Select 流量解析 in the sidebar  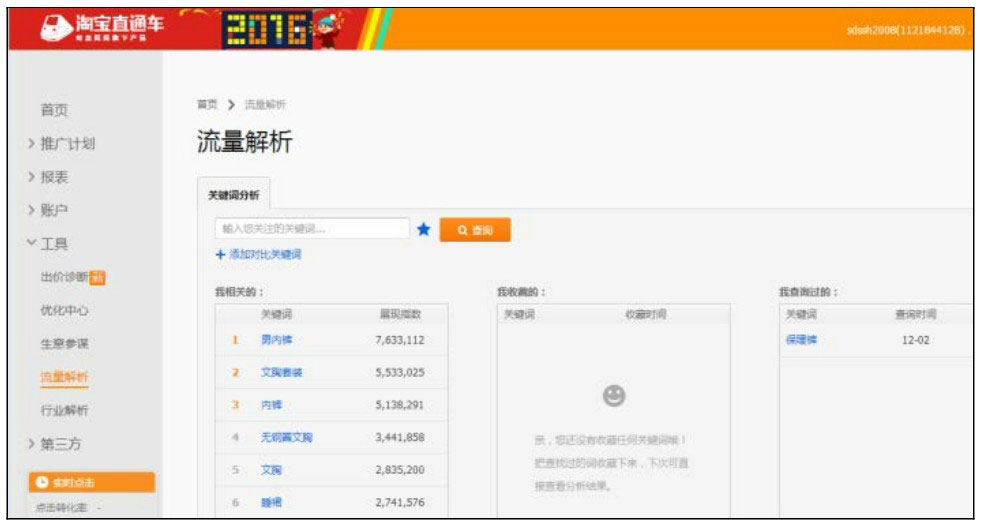point(64,377)
